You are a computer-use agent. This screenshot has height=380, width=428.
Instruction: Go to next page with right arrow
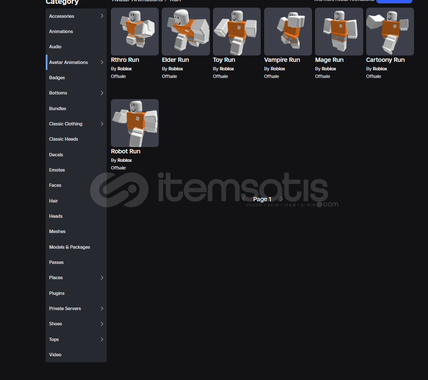coord(281,199)
